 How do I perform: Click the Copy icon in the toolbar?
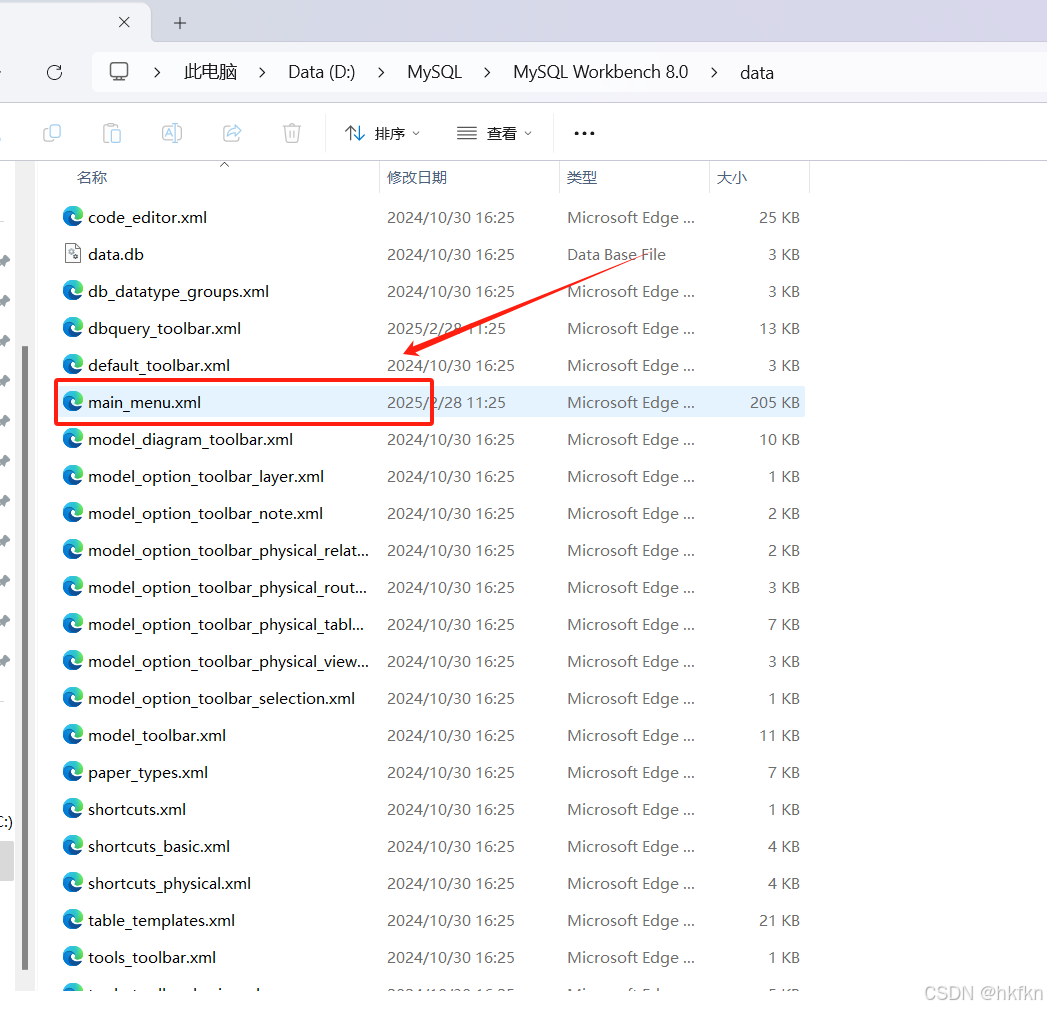51,132
